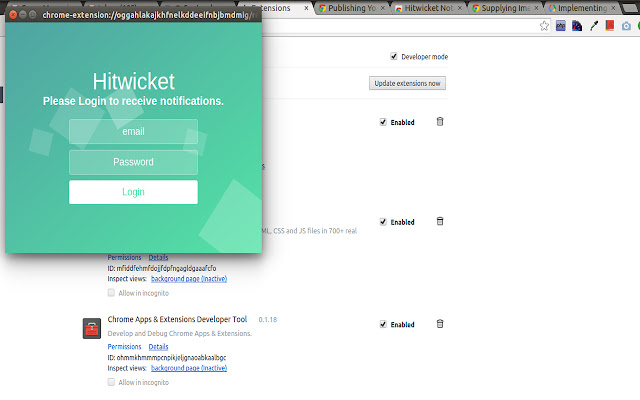Open the red book extension icon
The image size is (640, 400).
tap(610, 26)
